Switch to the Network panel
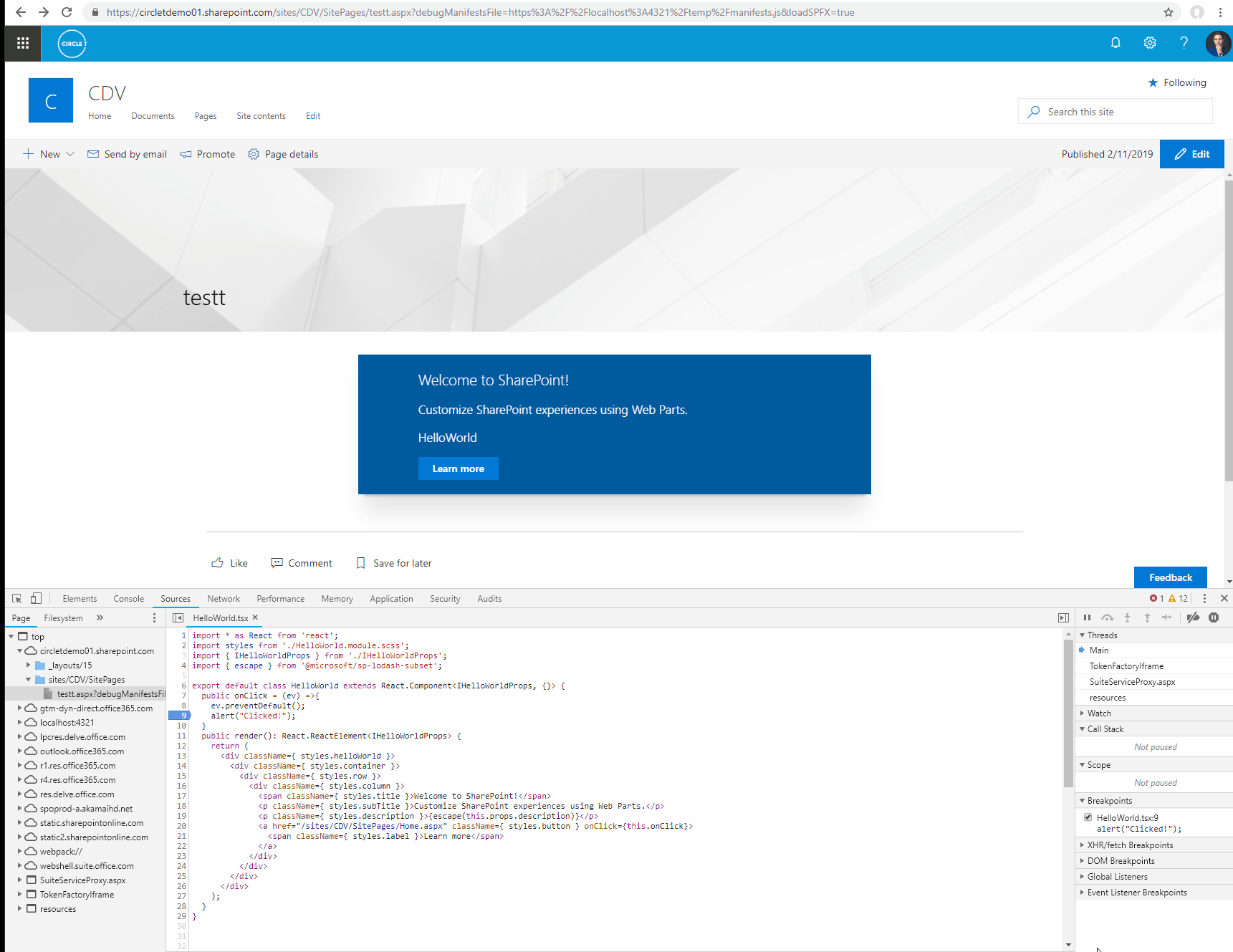This screenshot has width=1233, height=952. tap(223, 598)
